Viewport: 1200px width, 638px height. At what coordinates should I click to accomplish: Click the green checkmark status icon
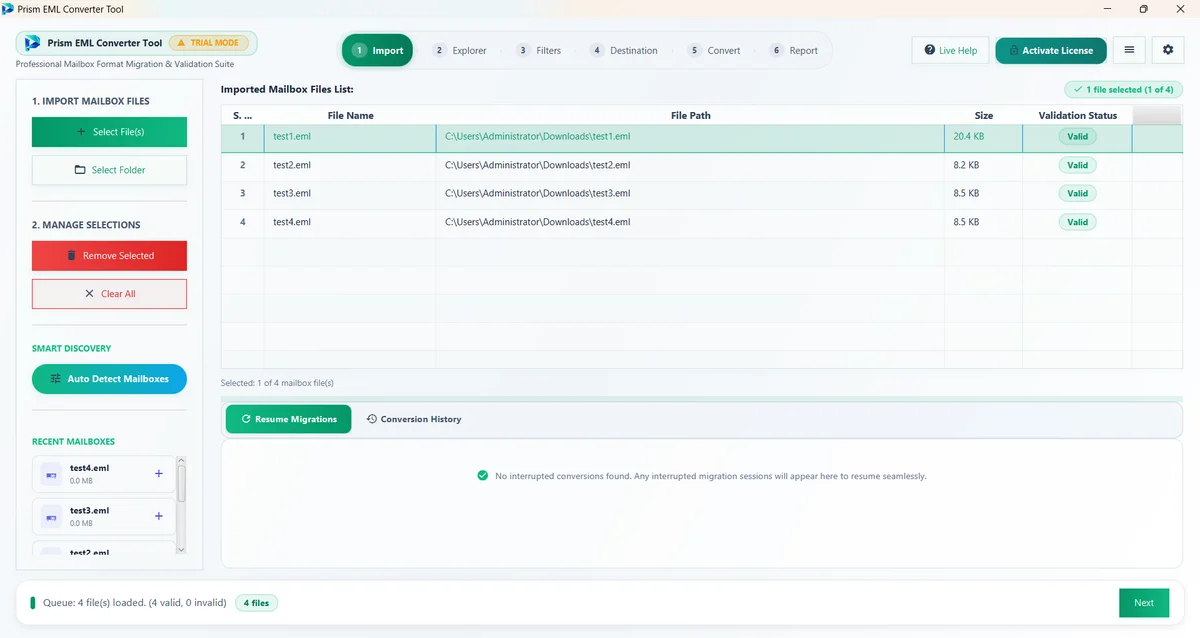pos(483,476)
